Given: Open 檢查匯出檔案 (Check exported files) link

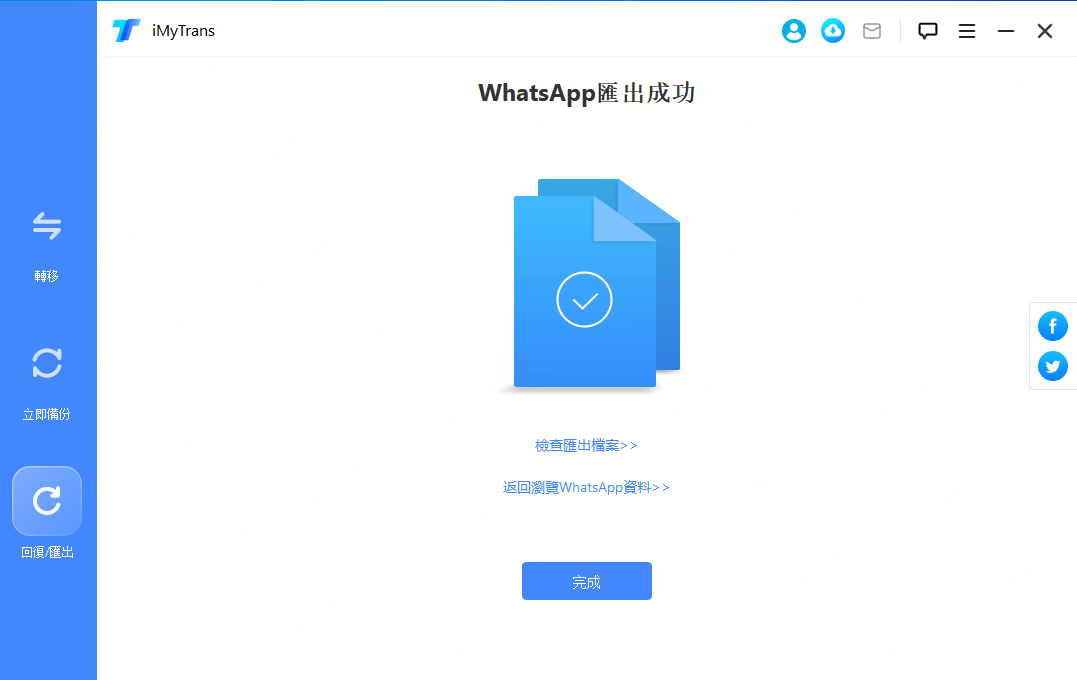Looking at the screenshot, I should tap(586, 445).
